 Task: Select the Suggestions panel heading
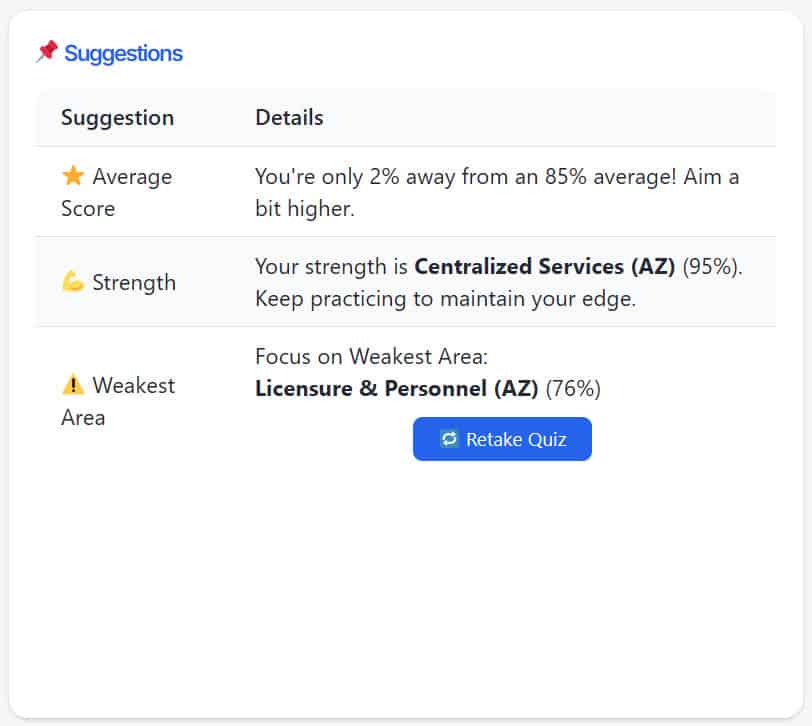coord(123,53)
